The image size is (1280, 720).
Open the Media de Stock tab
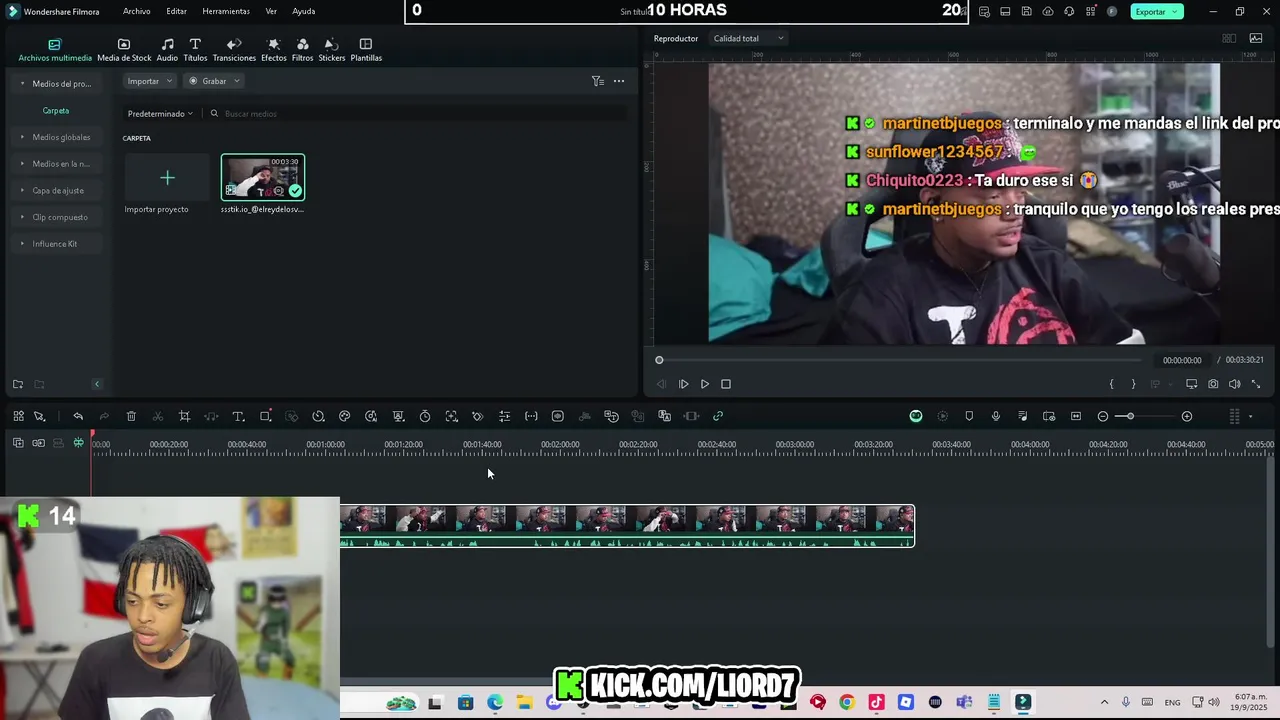pyautogui.click(x=124, y=50)
